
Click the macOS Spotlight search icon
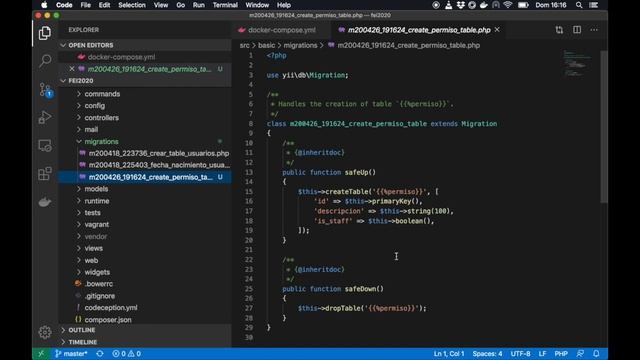pos(579,5)
